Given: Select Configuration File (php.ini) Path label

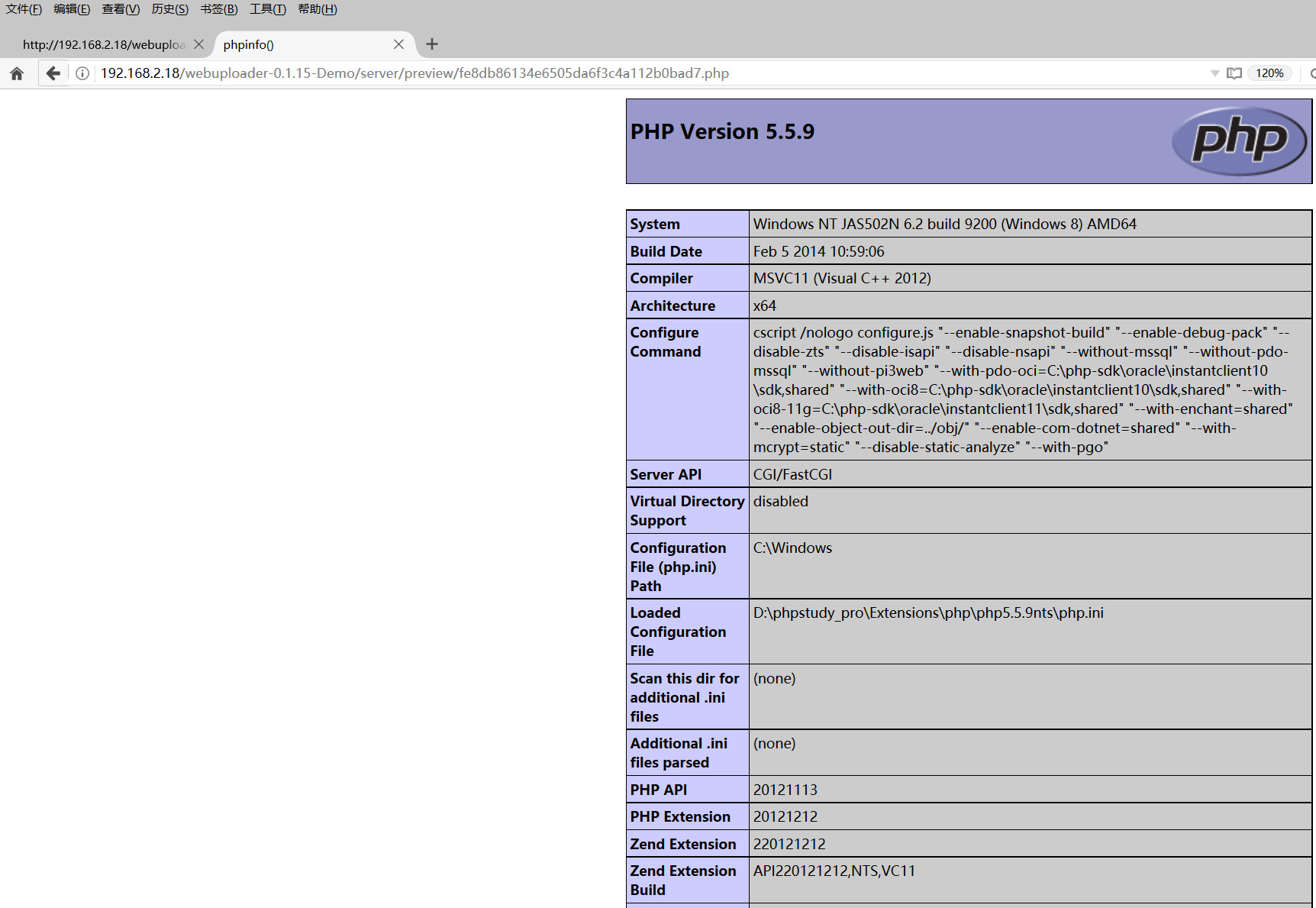Looking at the screenshot, I should point(688,567).
